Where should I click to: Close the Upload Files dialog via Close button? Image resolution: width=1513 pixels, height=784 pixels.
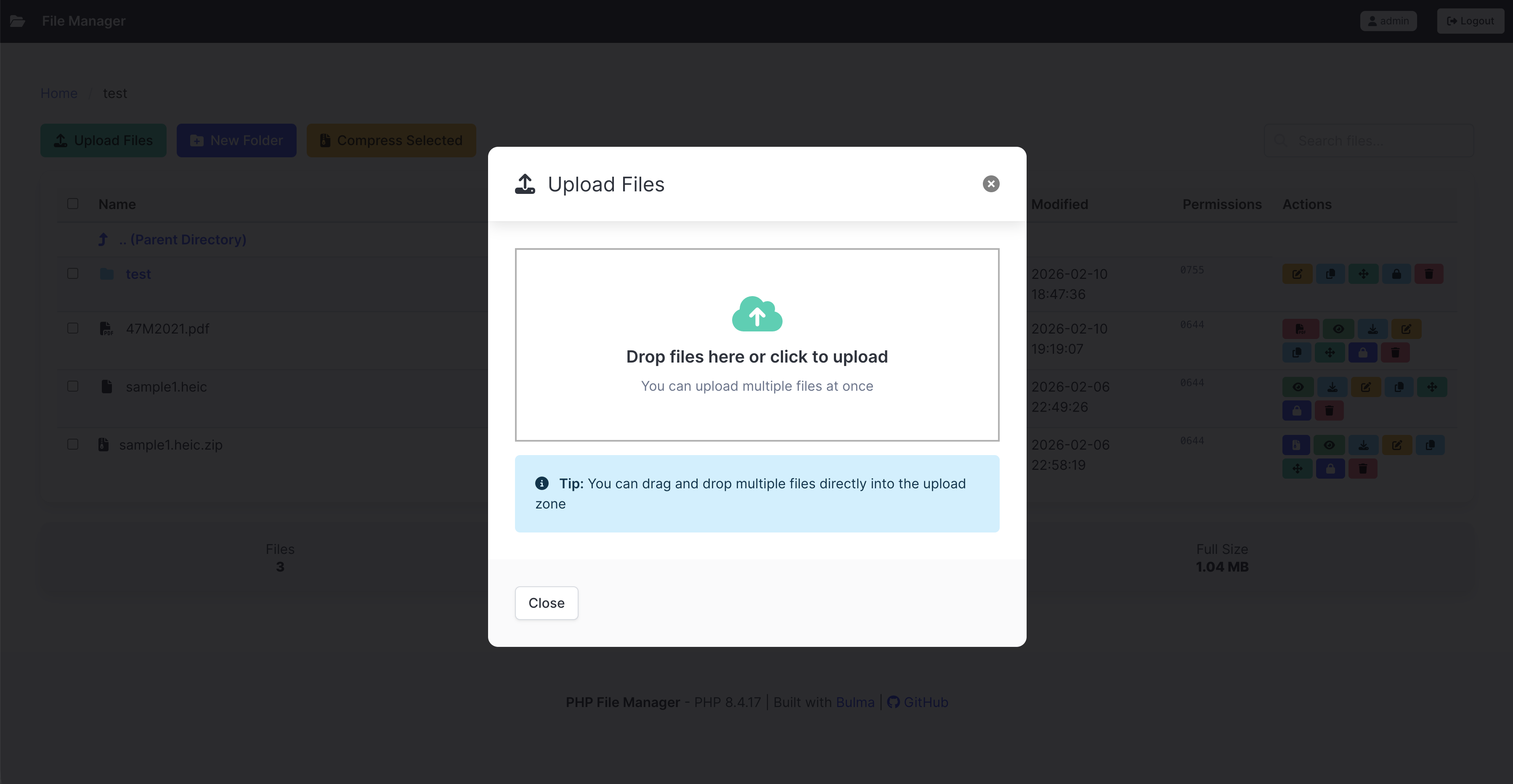[x=546, y=603]
